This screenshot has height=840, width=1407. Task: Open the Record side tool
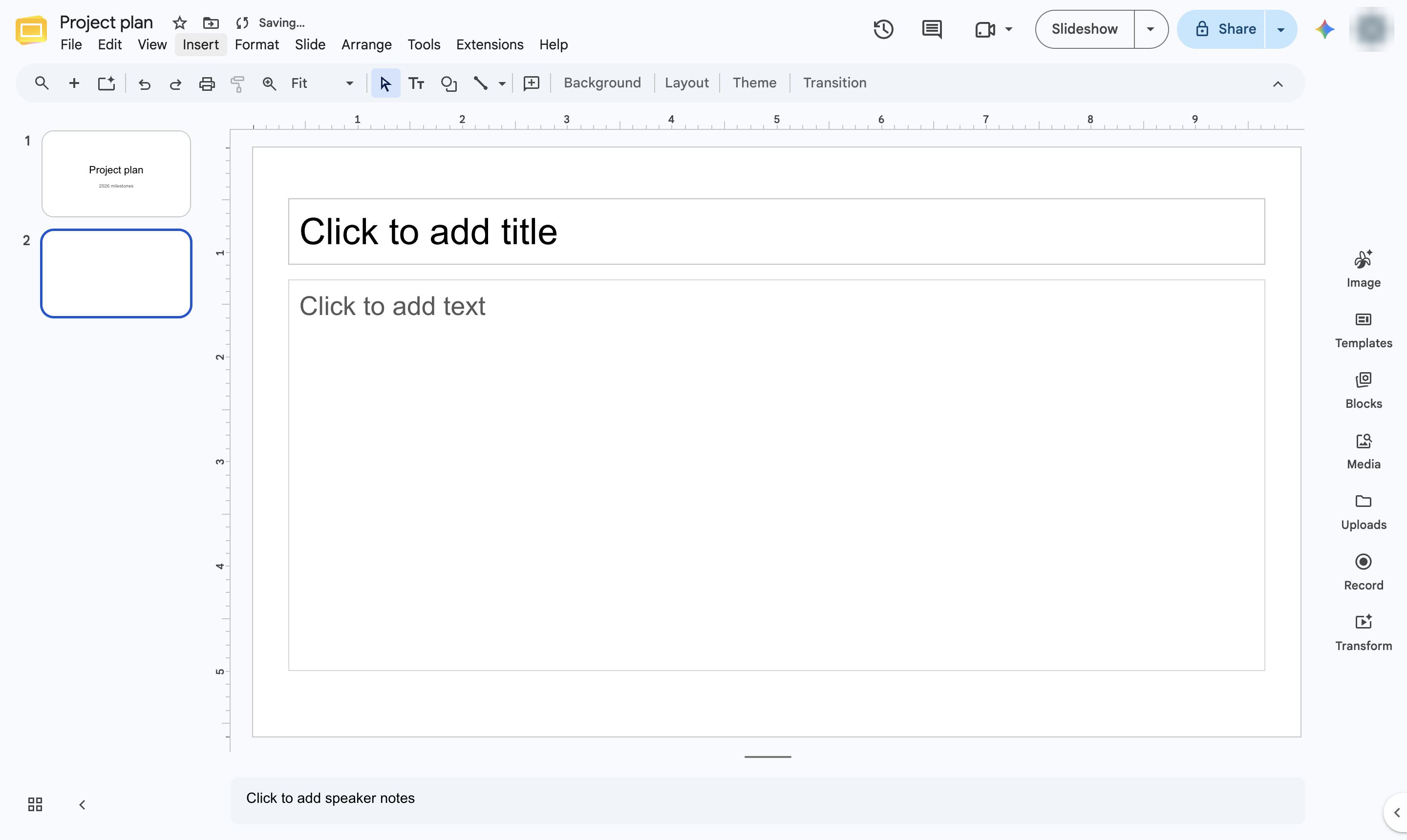(x=1364, y=573)
